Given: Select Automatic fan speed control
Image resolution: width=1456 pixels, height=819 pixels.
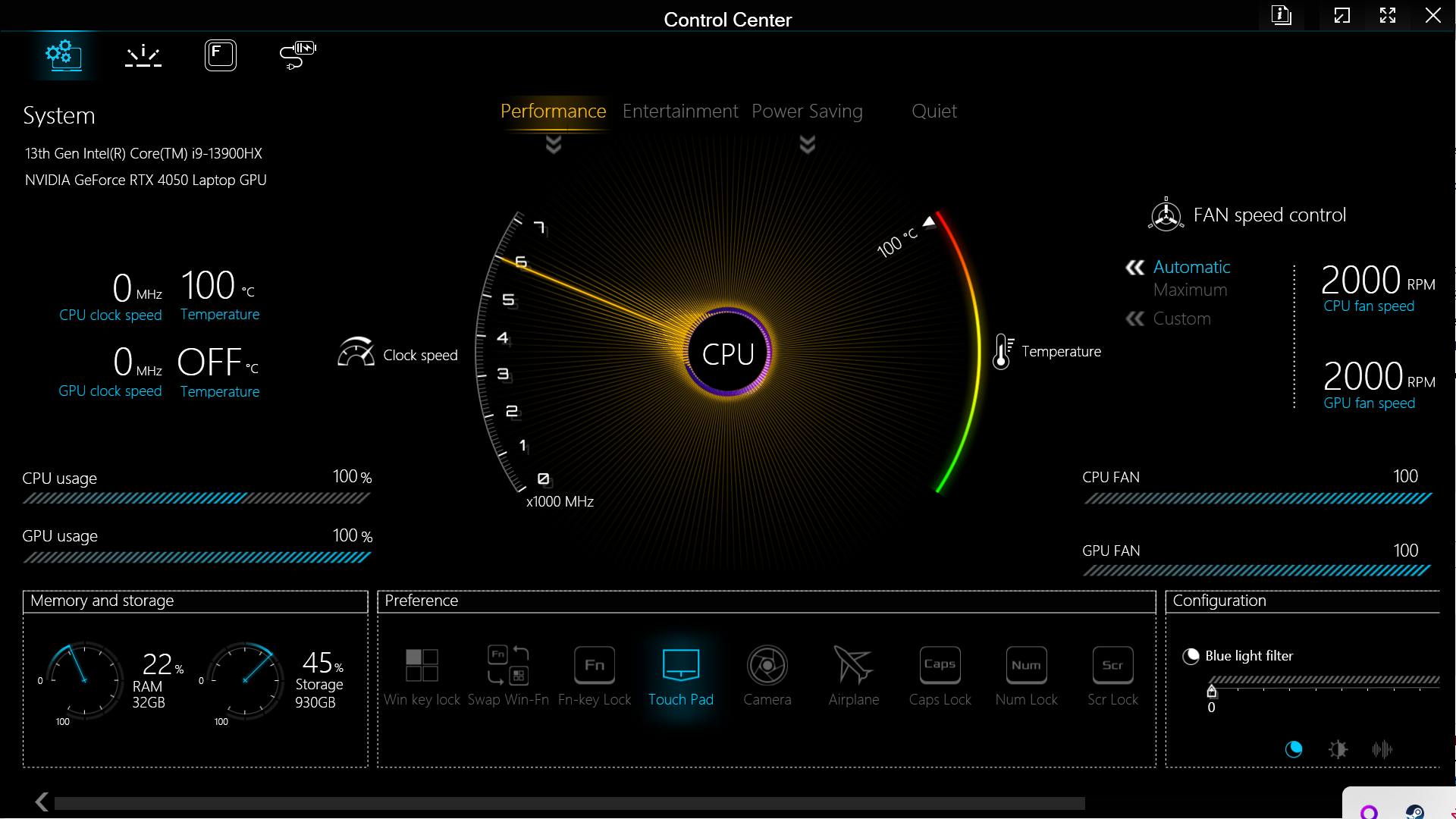Looking at the screenshot, I should coord(1191,267).
